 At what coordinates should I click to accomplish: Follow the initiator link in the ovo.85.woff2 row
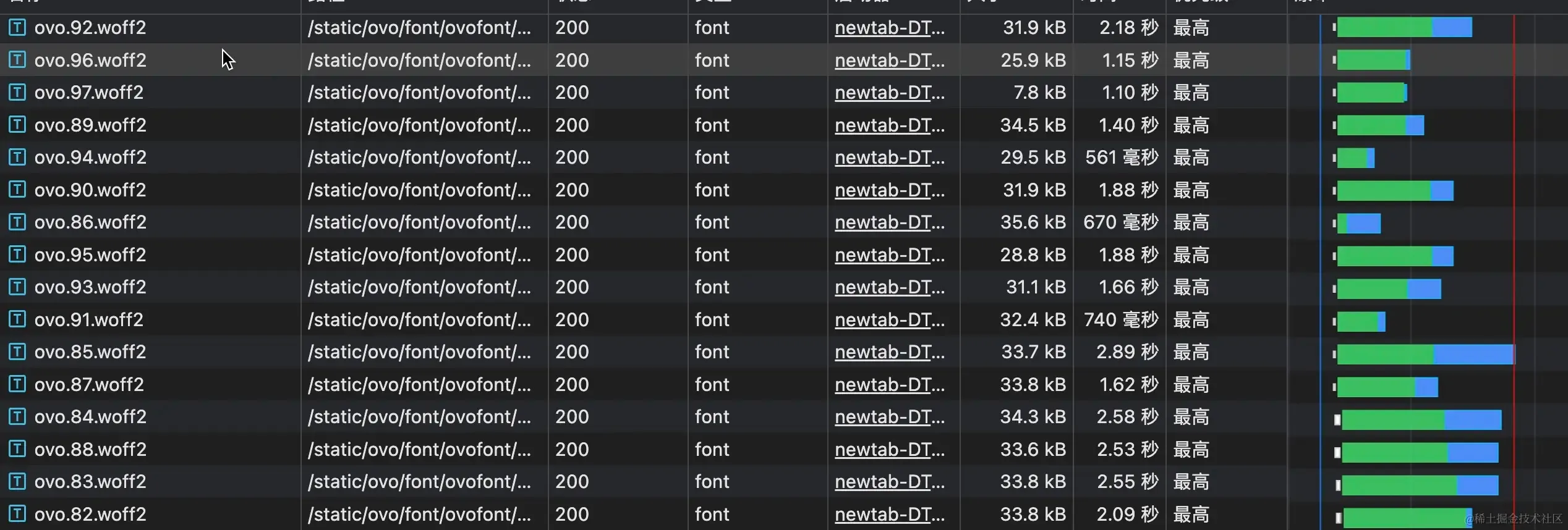(890, 352)
